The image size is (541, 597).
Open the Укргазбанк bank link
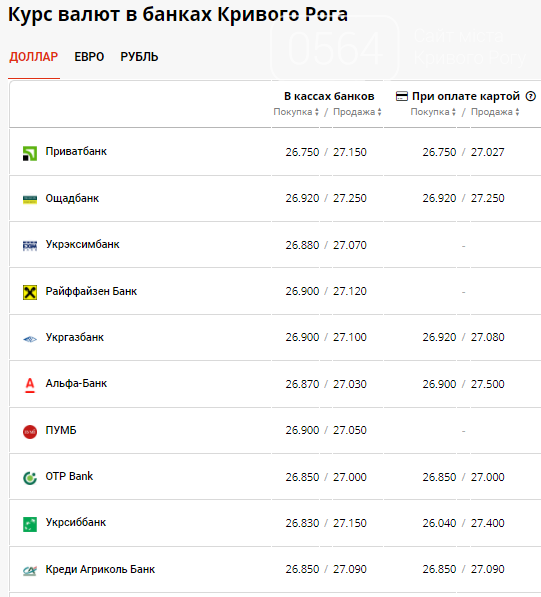75,337
